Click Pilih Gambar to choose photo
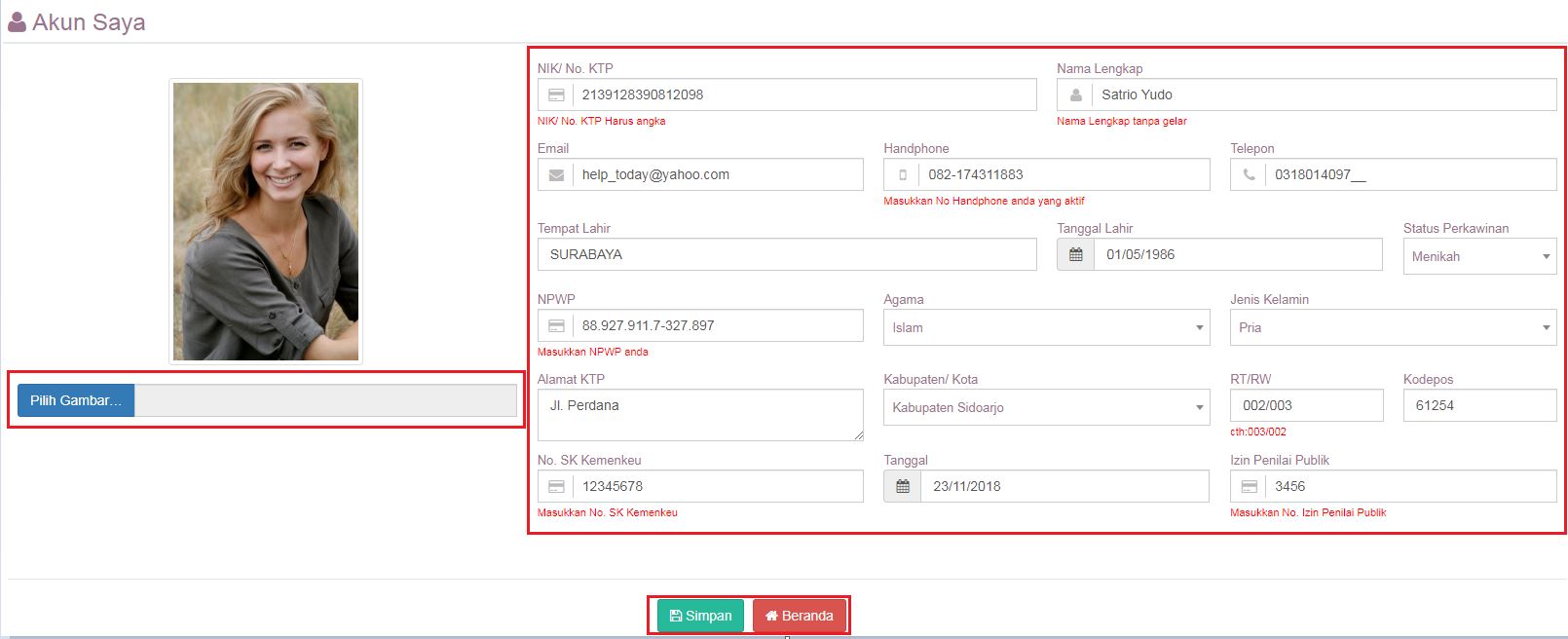Screen dimensions: 1568x639 (76, 400)
